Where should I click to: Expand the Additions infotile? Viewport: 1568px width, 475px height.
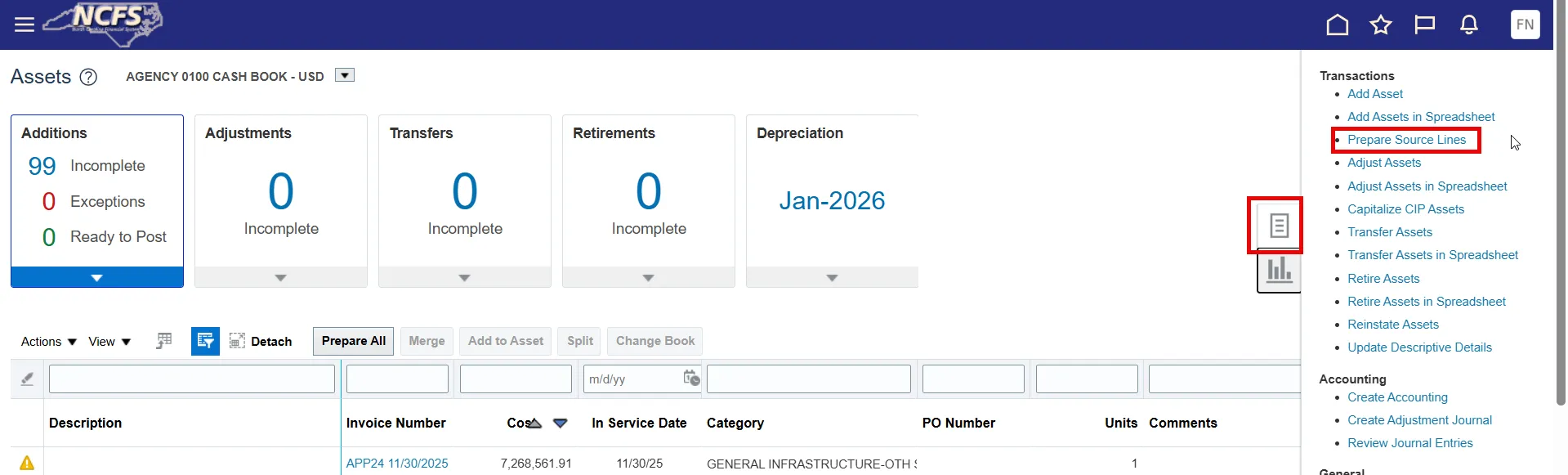tap(97, 277)
